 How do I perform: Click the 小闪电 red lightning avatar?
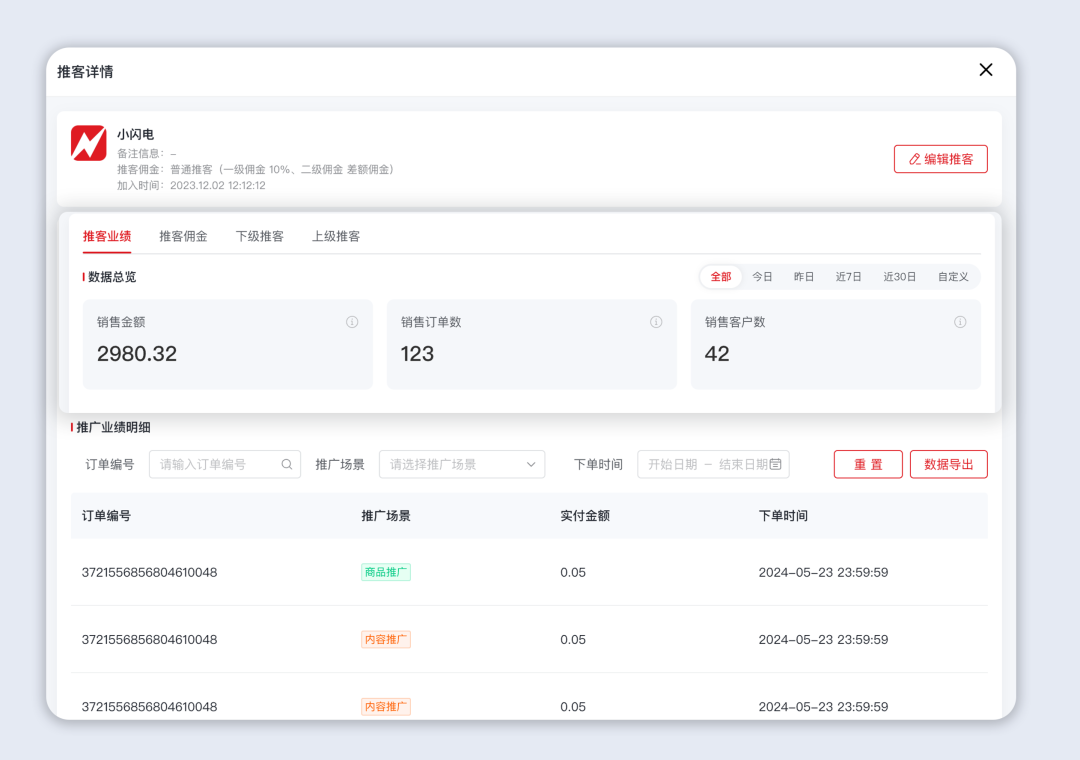click(88, 143)
